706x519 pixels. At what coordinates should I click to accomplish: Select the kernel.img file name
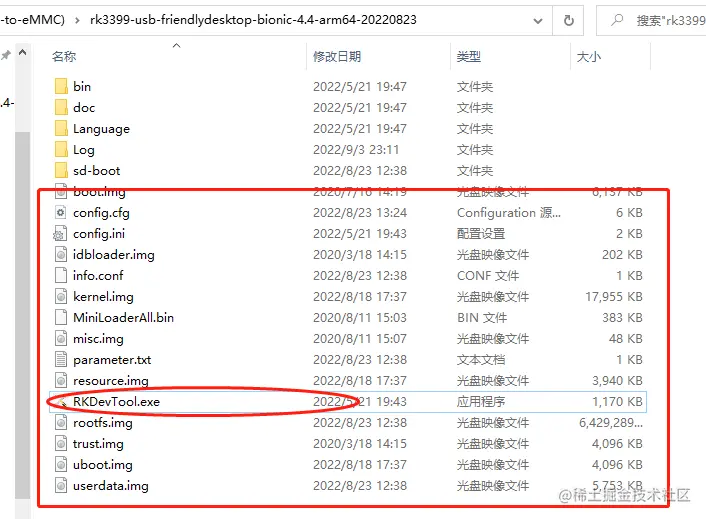tap(103, 297)
